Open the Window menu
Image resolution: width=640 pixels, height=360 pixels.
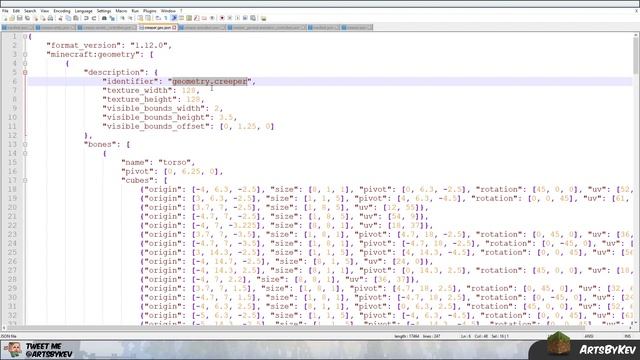click(x=168, y=11)
